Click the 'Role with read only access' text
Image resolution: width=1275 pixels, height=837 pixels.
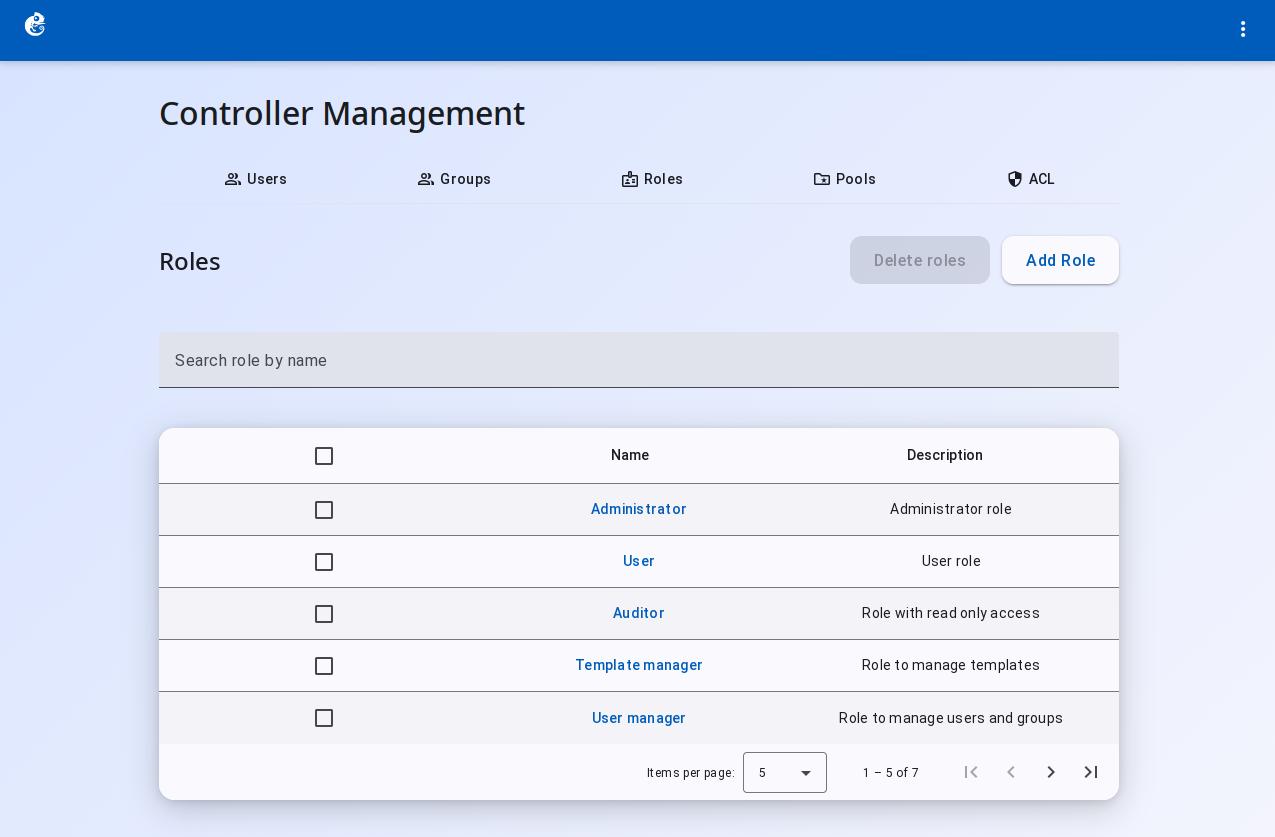tap(951, 613)
